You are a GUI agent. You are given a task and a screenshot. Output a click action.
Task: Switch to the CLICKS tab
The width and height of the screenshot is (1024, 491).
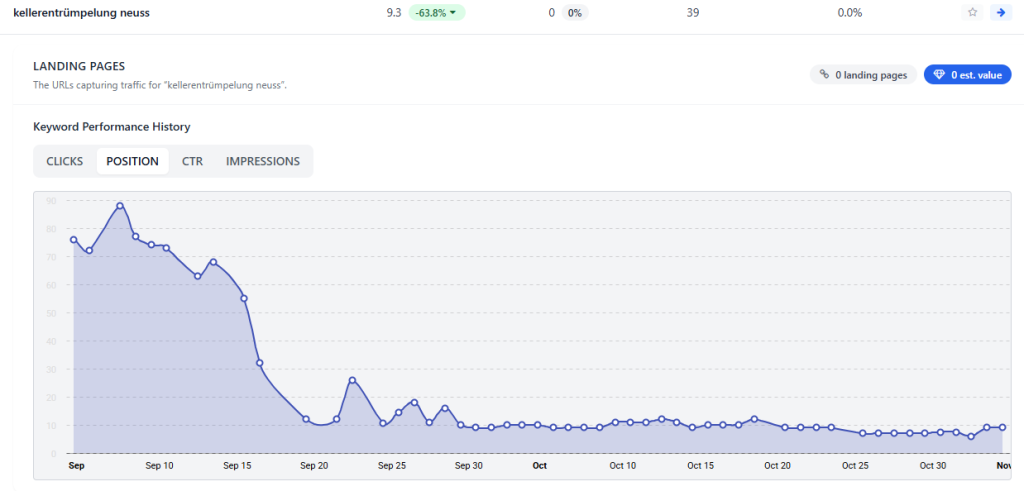click(x=65, y=161)
